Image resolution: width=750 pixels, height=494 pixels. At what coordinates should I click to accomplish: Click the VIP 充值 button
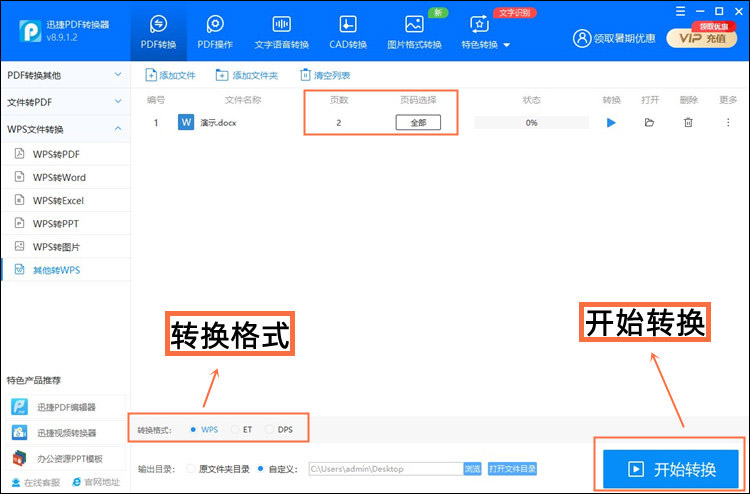(x=702, y=38)
